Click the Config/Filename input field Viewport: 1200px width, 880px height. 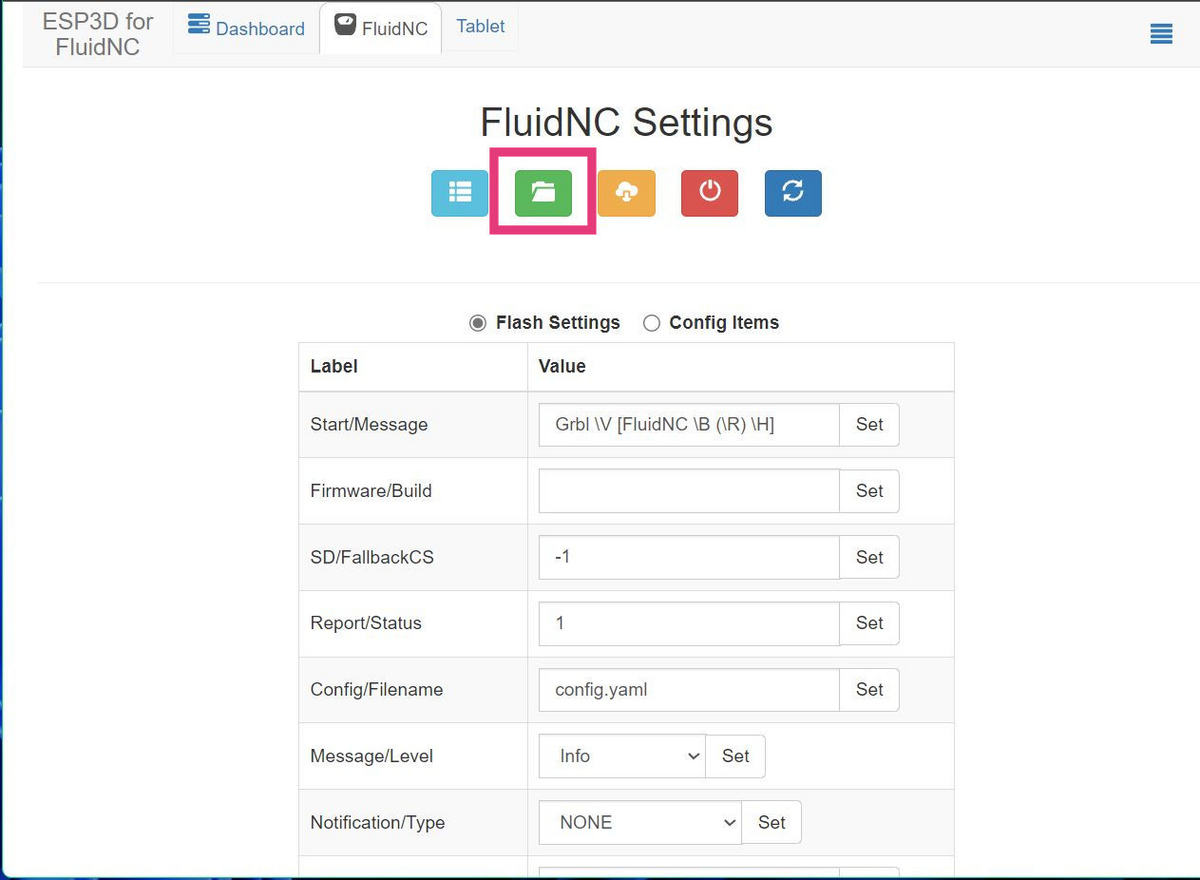(x=689, y=690)
